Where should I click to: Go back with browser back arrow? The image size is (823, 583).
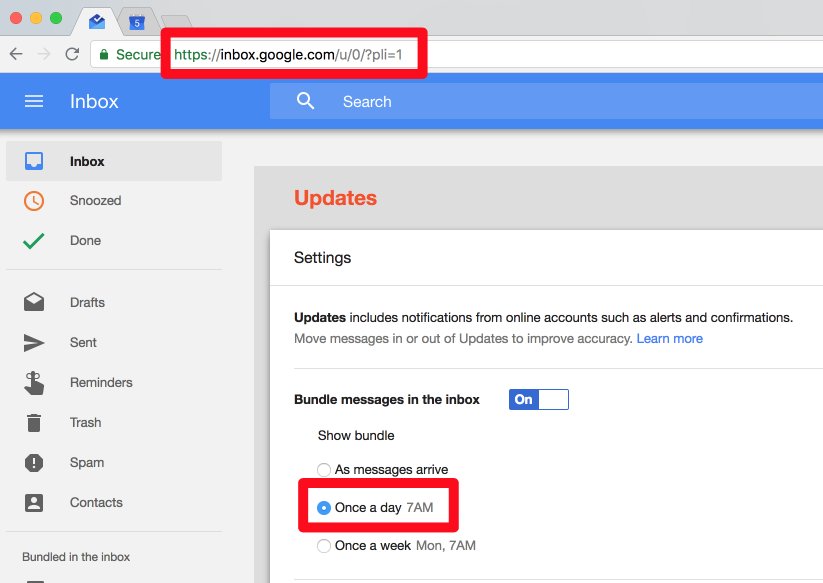coord(16,54)
